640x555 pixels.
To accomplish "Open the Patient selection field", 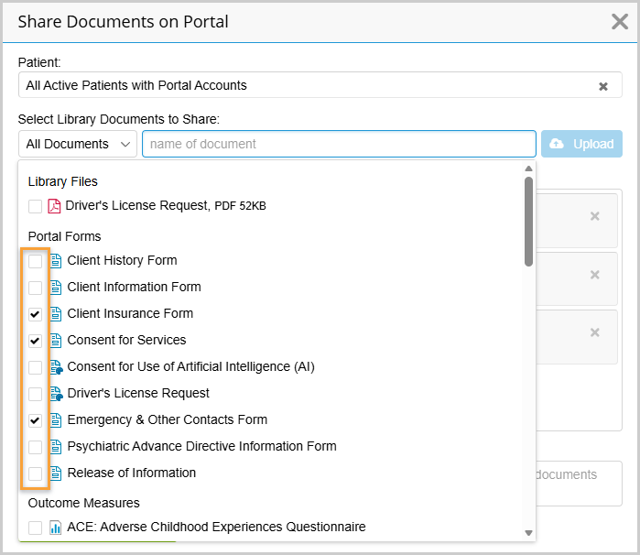I will click(300, 86).
